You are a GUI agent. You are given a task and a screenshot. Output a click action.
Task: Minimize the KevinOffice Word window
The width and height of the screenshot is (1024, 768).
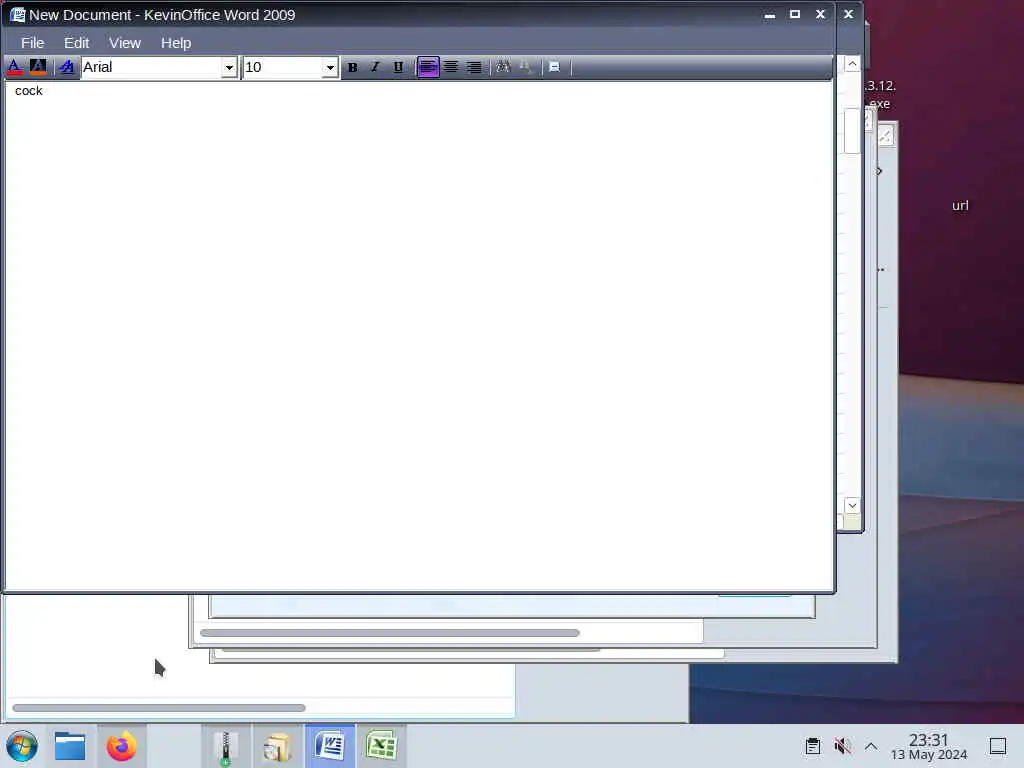(770, 14)
